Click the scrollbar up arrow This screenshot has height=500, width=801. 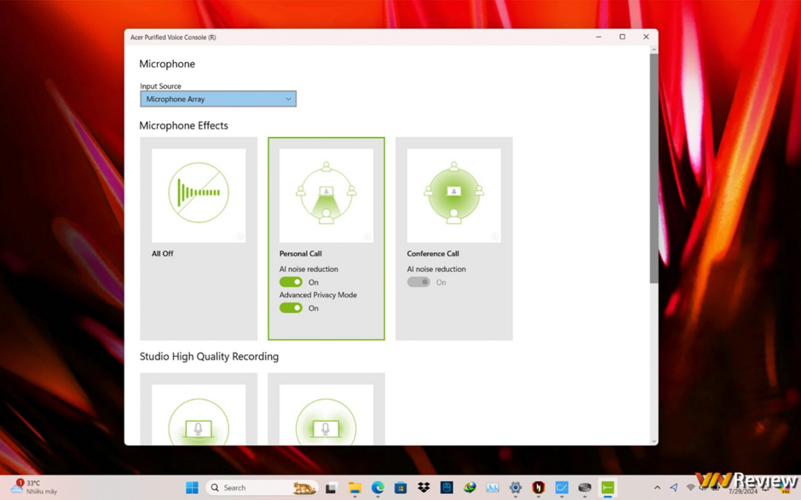tap(654, 50)
